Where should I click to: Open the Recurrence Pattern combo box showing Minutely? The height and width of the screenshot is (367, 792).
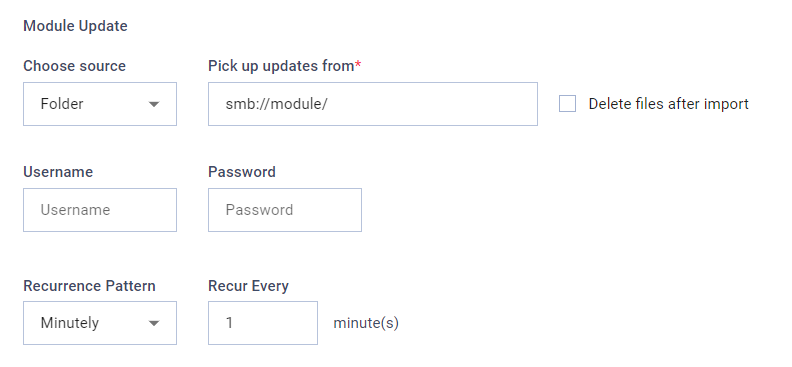[x=100, y=323]
